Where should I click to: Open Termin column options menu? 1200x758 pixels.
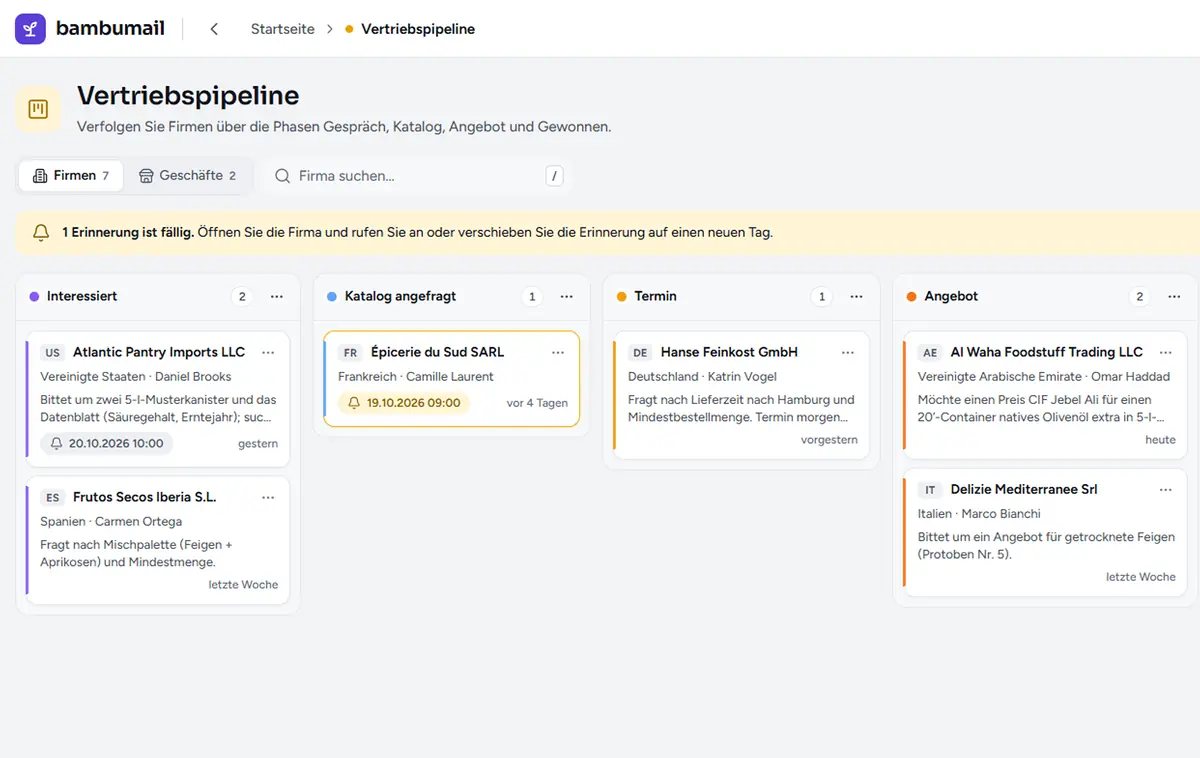857,296
